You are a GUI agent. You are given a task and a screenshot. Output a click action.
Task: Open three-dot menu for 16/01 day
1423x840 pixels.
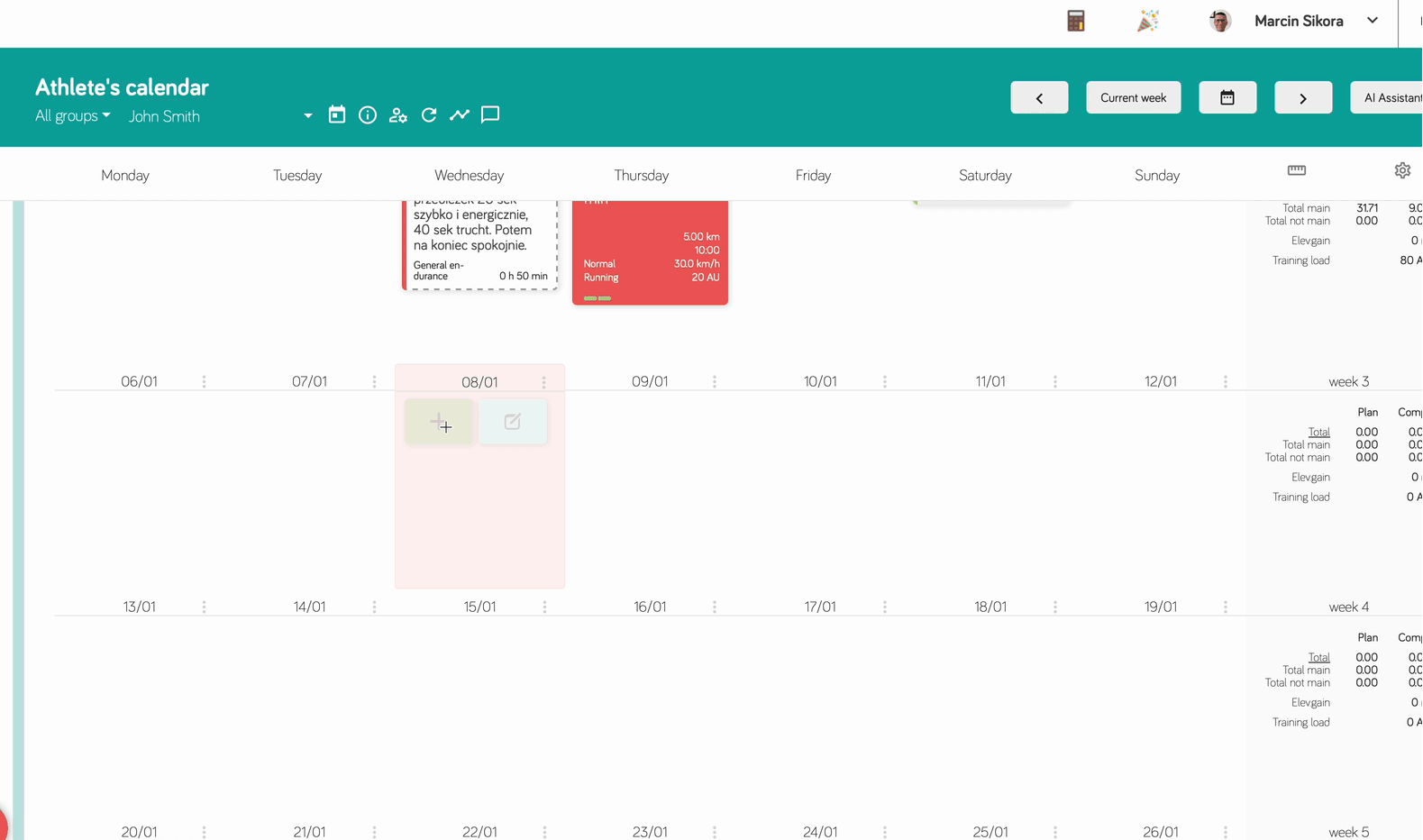[x=715, y=607]
